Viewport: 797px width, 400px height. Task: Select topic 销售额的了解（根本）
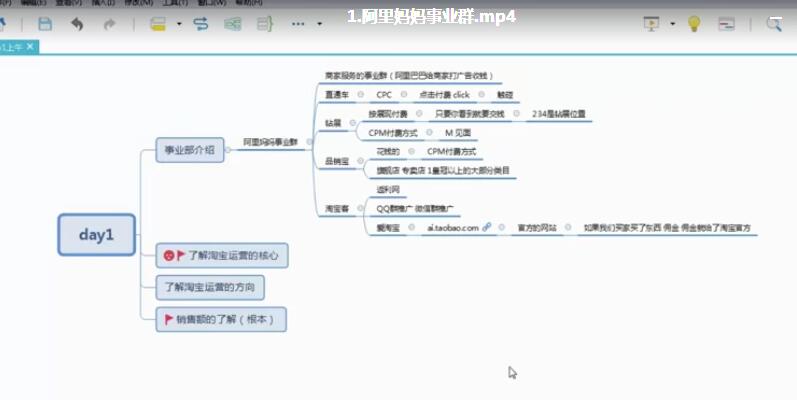coord(222,319)
